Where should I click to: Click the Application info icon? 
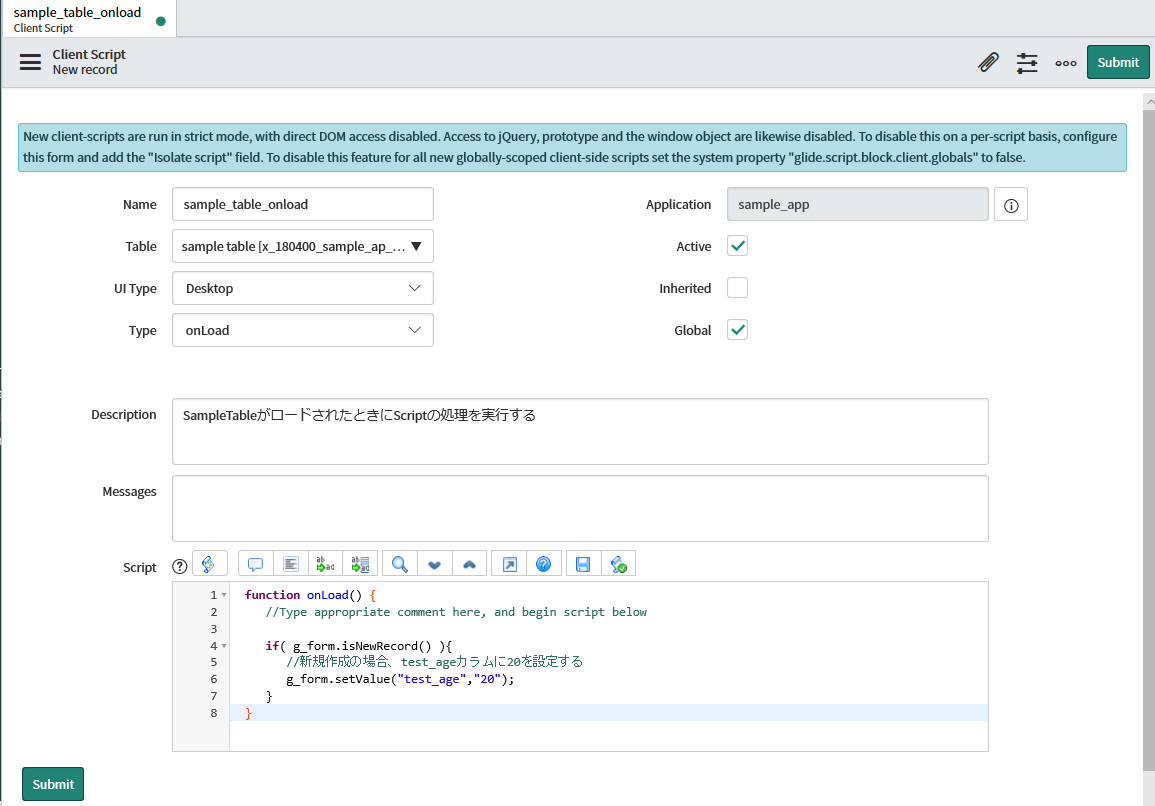click(1011, 205)
